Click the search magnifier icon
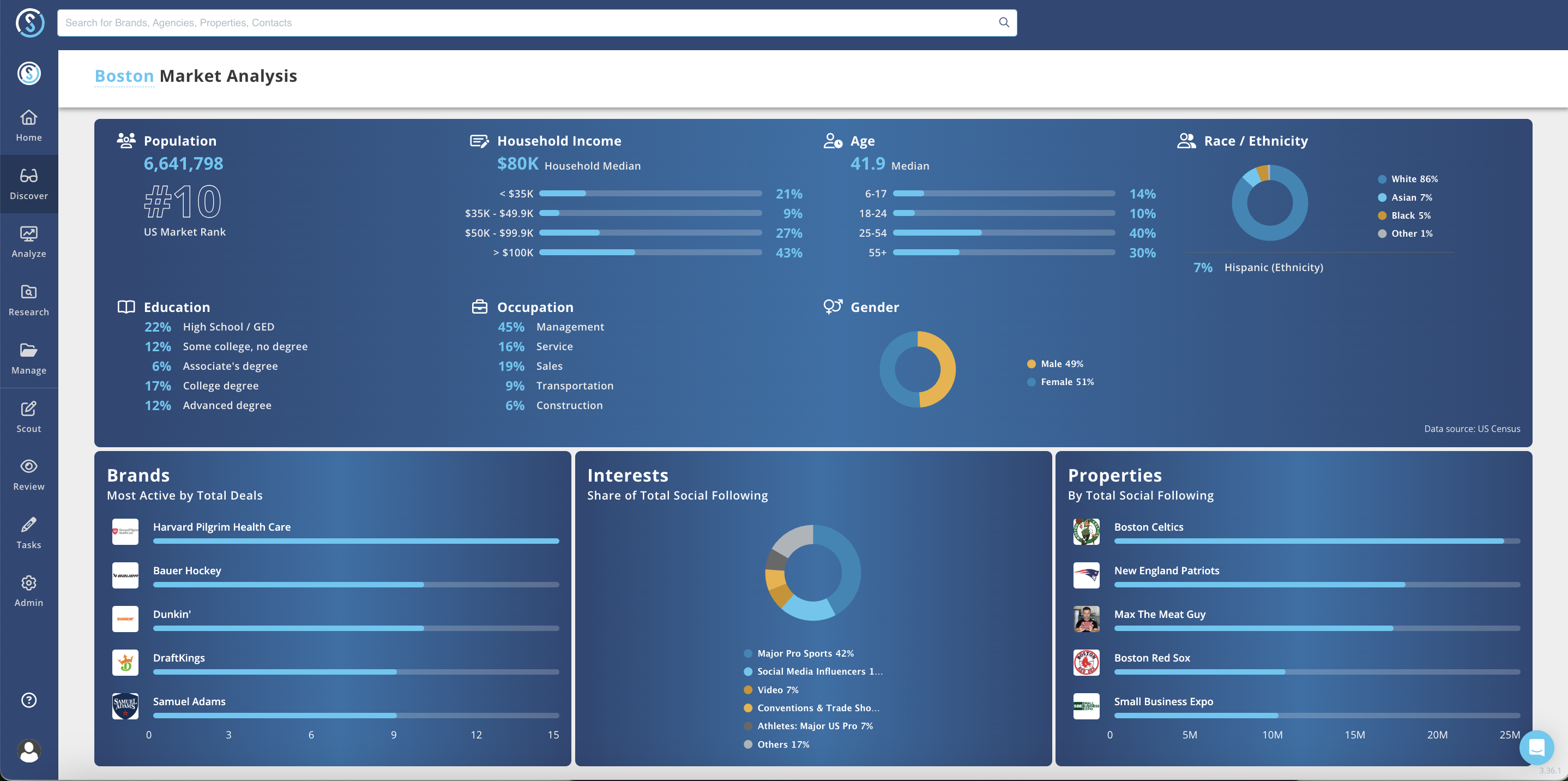 (x=1004, y=22)
